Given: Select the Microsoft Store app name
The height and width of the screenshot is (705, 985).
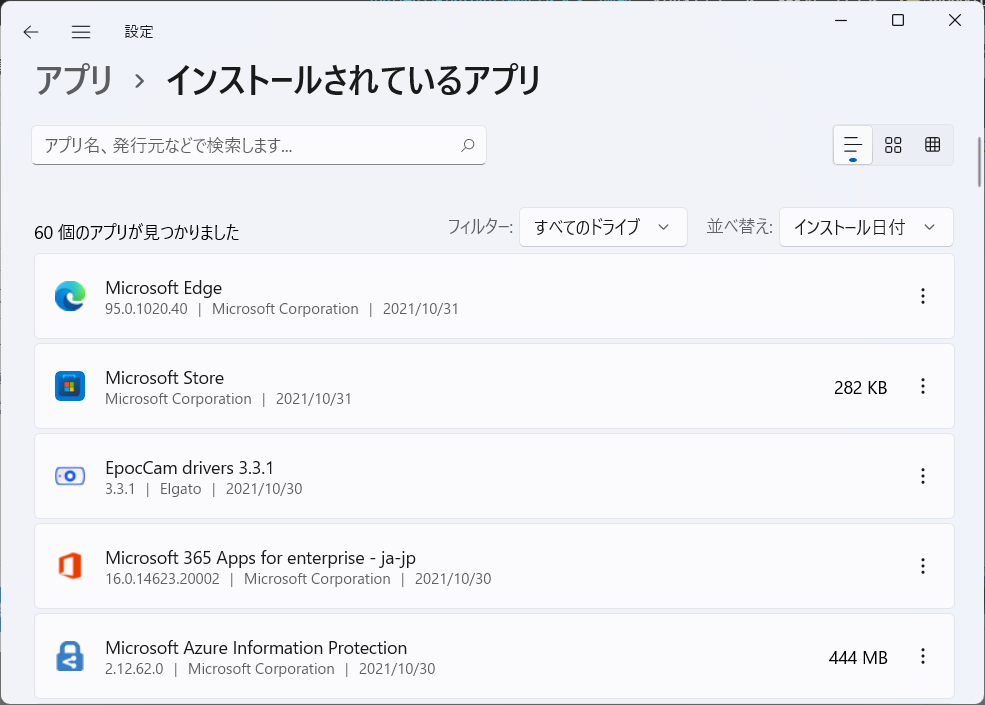Looking at the screenshot, I should [165, 378].
